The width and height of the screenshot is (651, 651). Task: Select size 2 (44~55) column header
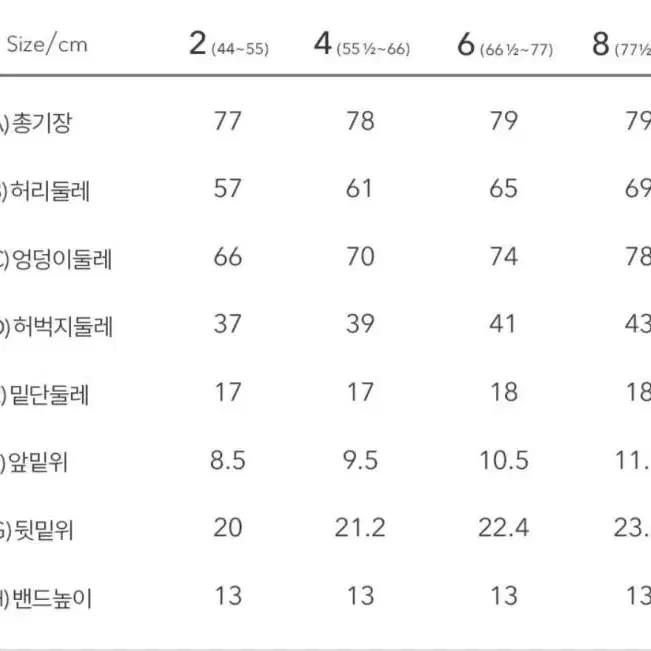click(x=229, y=44)
